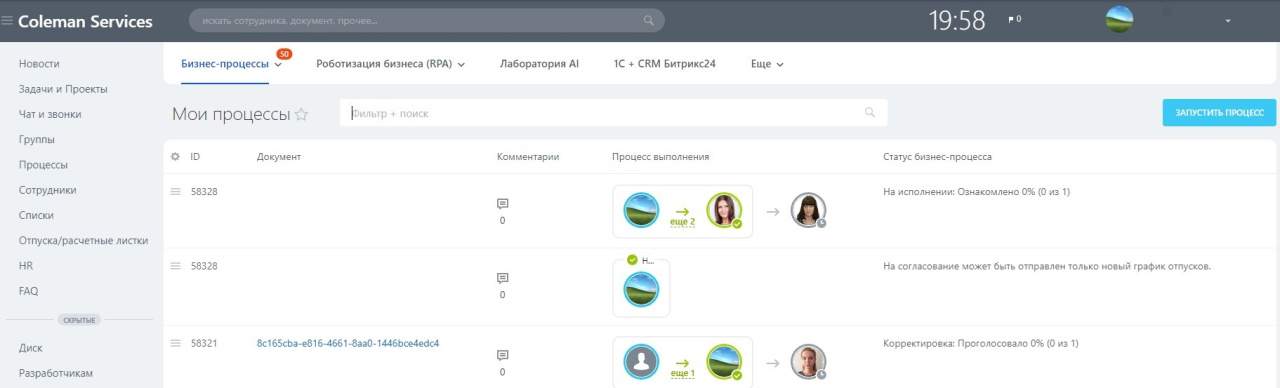Click the 19:58 clock in the header

click(x=957, y=20)
